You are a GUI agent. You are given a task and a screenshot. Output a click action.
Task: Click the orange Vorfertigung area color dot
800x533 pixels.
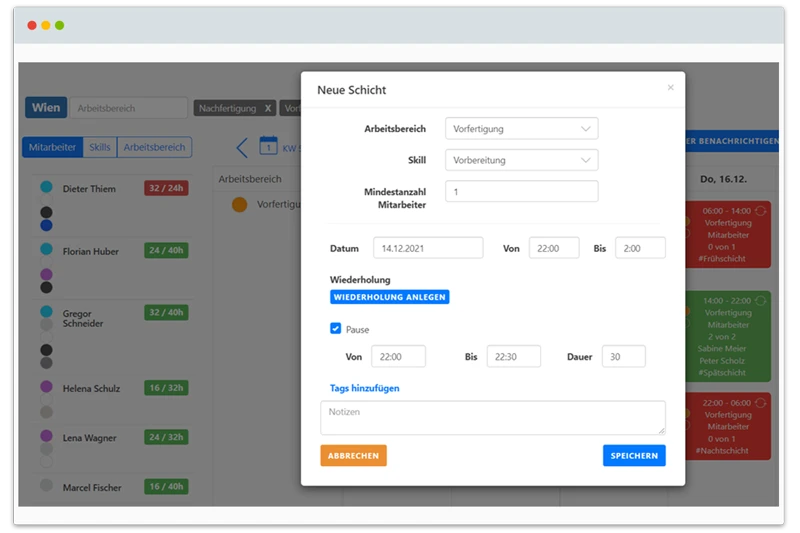(239, 204)
